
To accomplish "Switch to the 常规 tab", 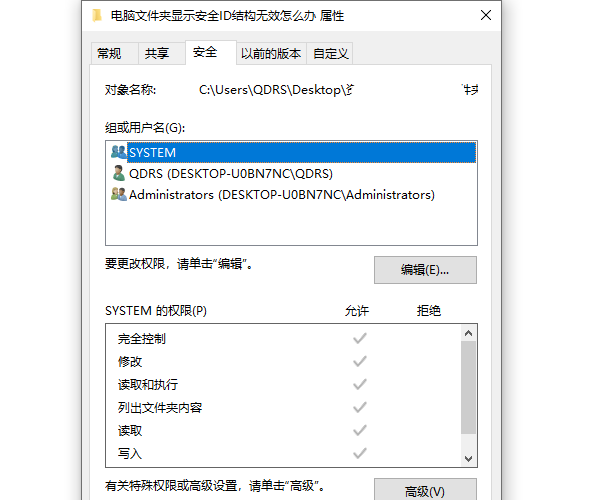I will (x=109, y=54).
